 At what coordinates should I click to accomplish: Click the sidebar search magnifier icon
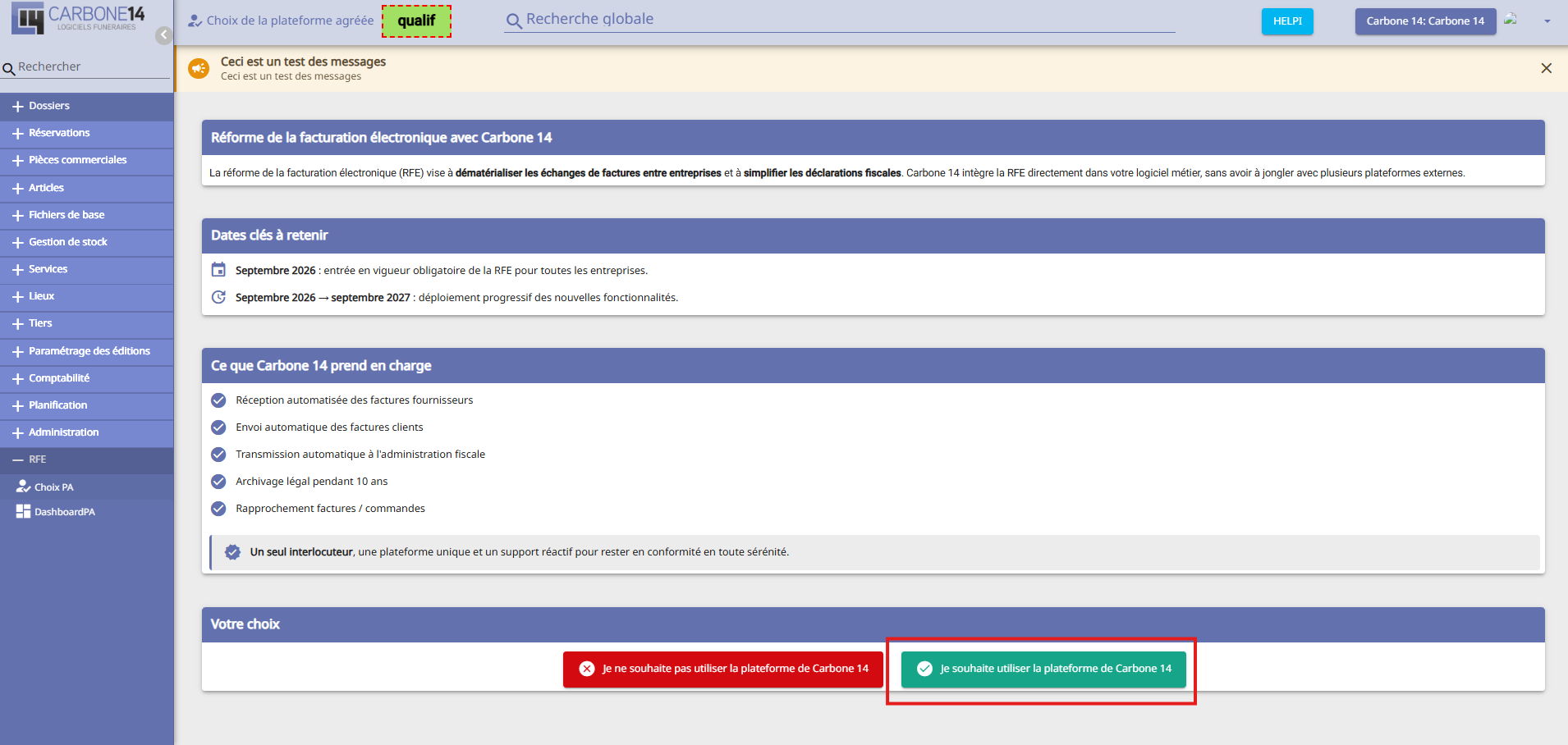(x=9, y=69)
